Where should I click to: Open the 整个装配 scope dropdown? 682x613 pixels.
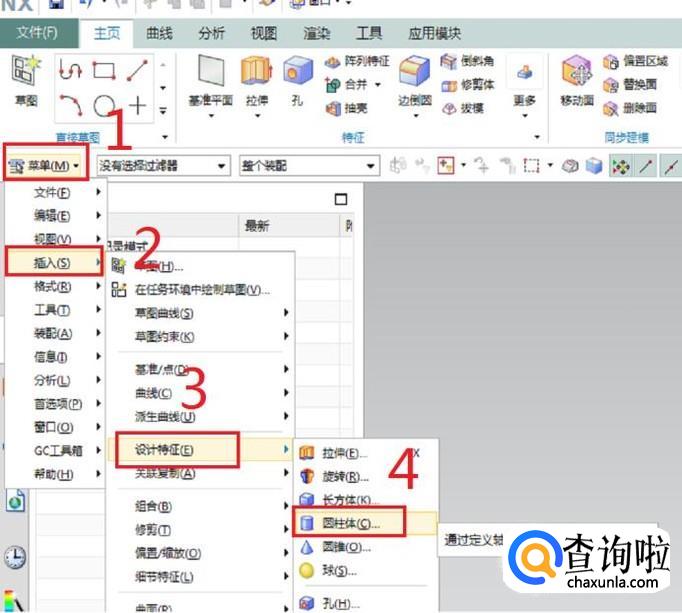coord(309,165)
